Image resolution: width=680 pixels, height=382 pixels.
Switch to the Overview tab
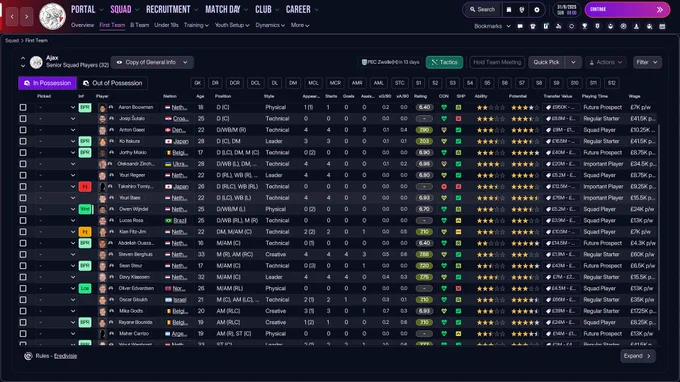(82, 25)
